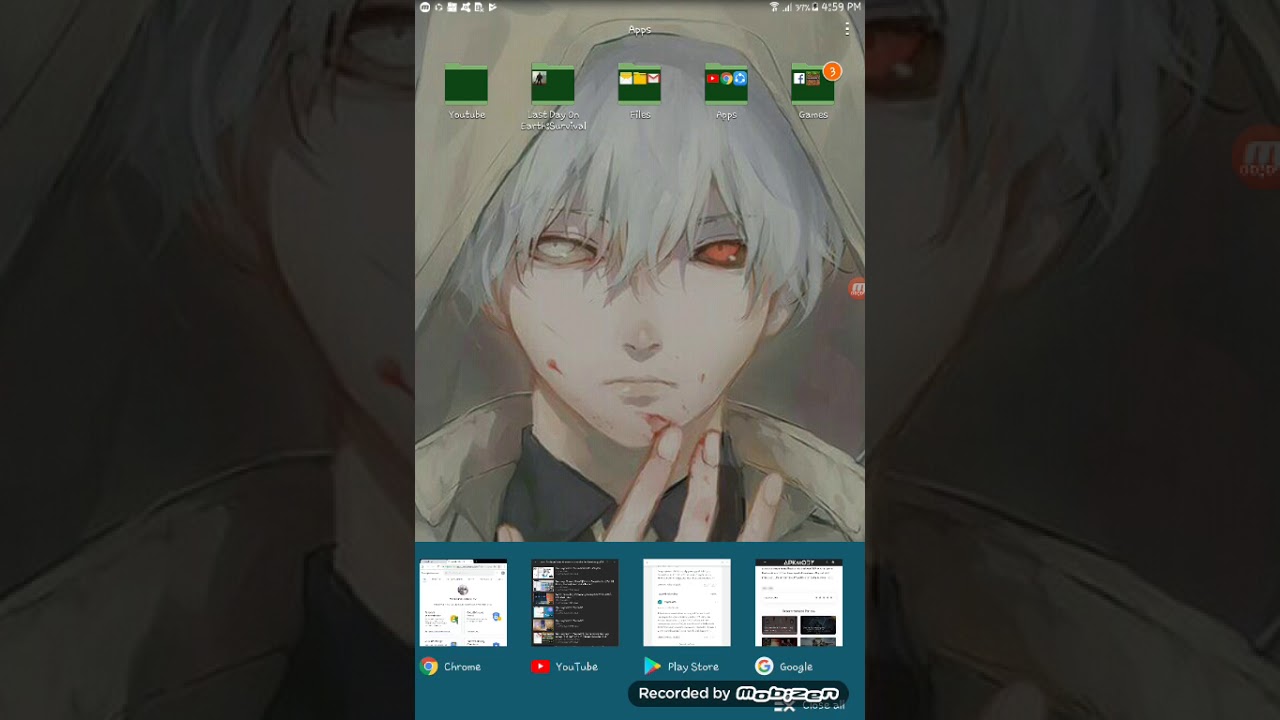
Task: Tap the Wi-Fi status icon
Action: pos(774,7)
